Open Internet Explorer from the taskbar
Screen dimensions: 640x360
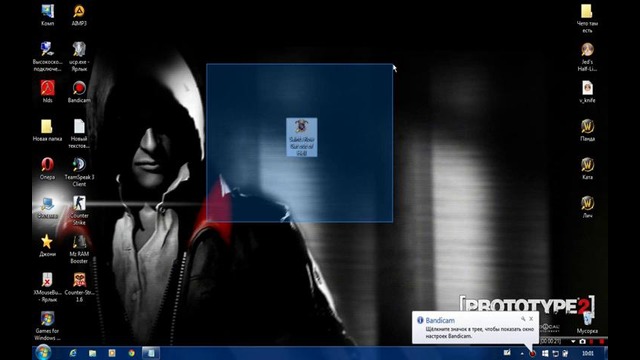[73, 353]
